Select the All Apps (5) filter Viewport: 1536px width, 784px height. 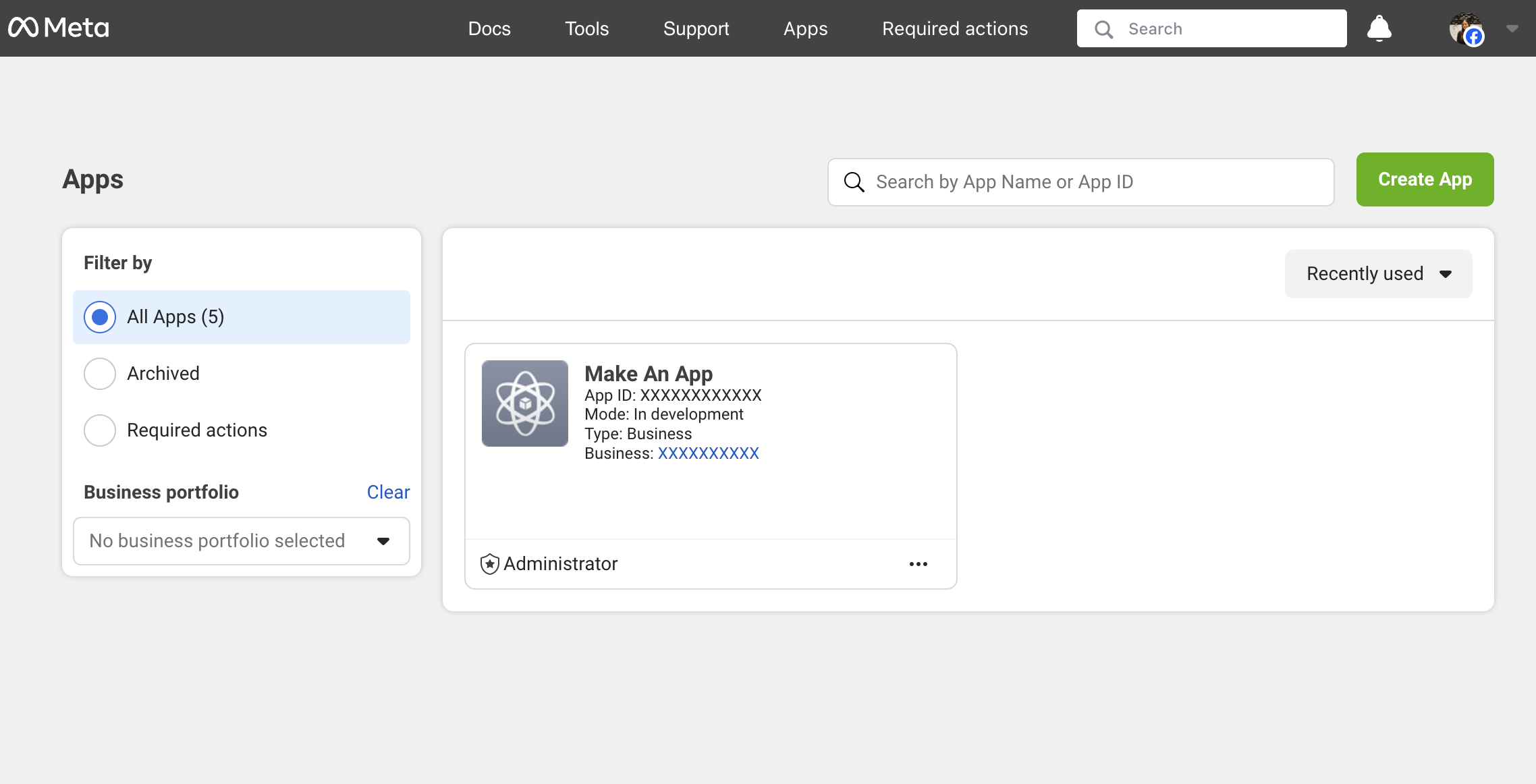(242, 317)
